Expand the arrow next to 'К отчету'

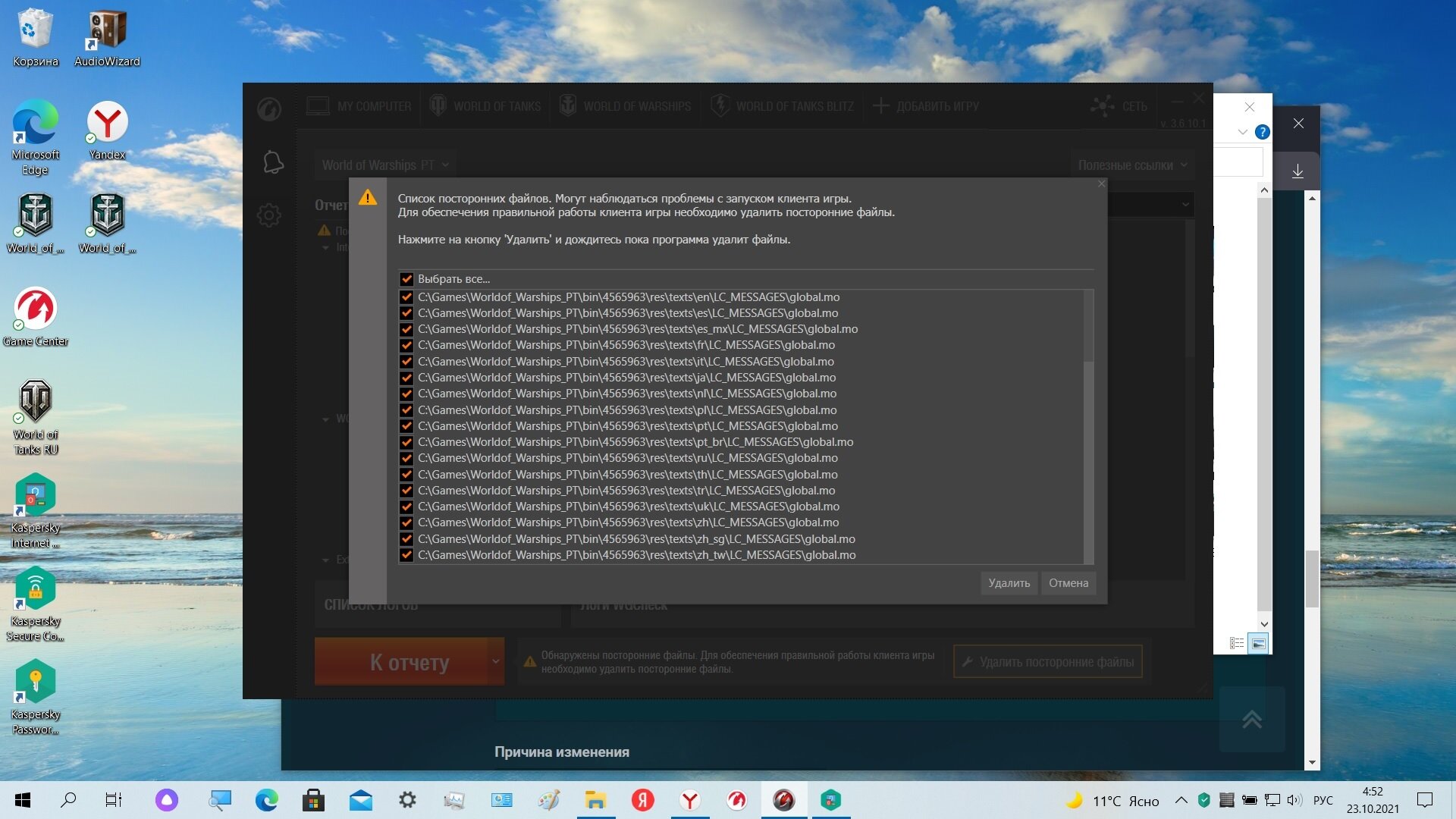496,661
